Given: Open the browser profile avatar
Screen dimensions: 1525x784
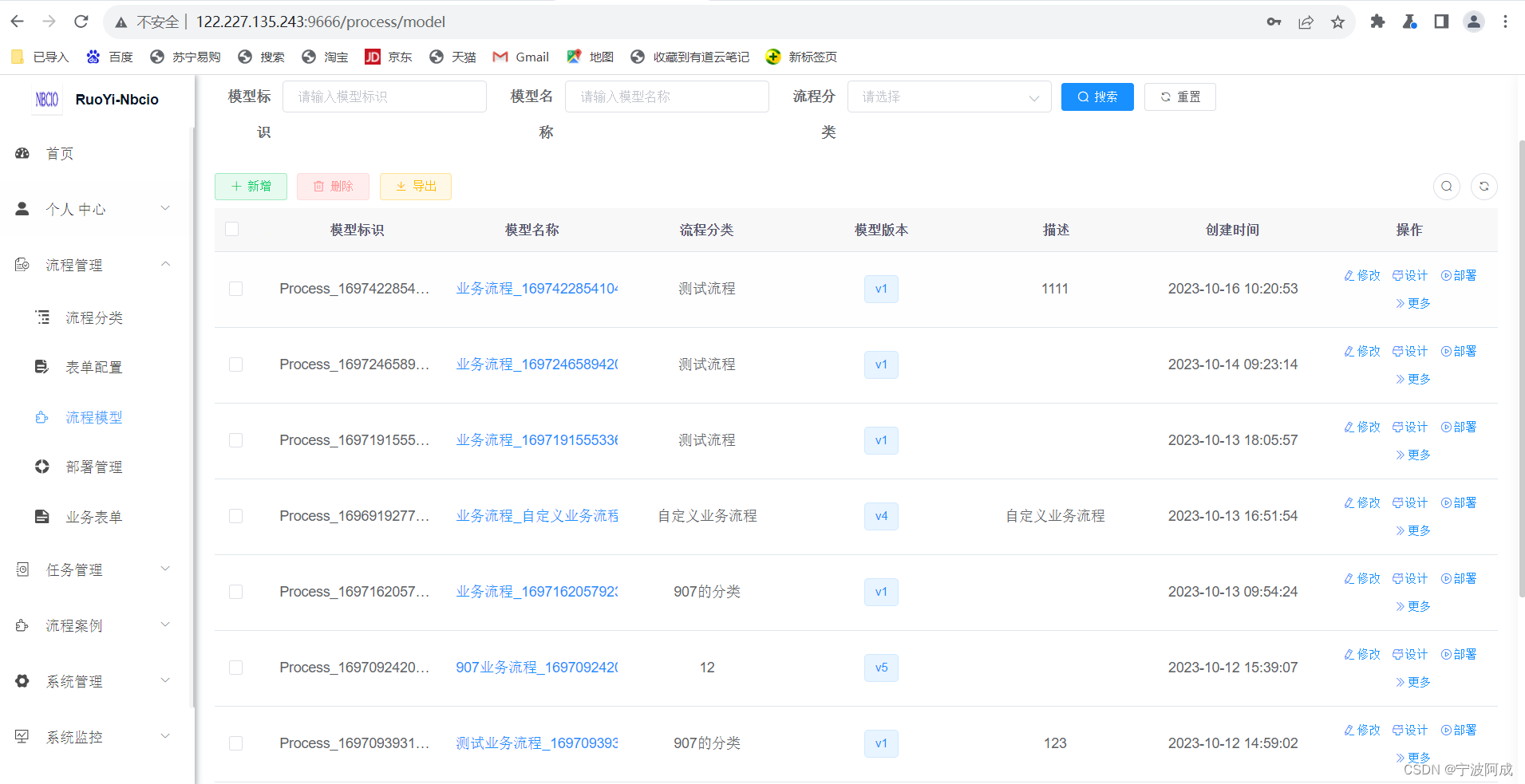Looking at the screenshot, I should pos(1473,22).
